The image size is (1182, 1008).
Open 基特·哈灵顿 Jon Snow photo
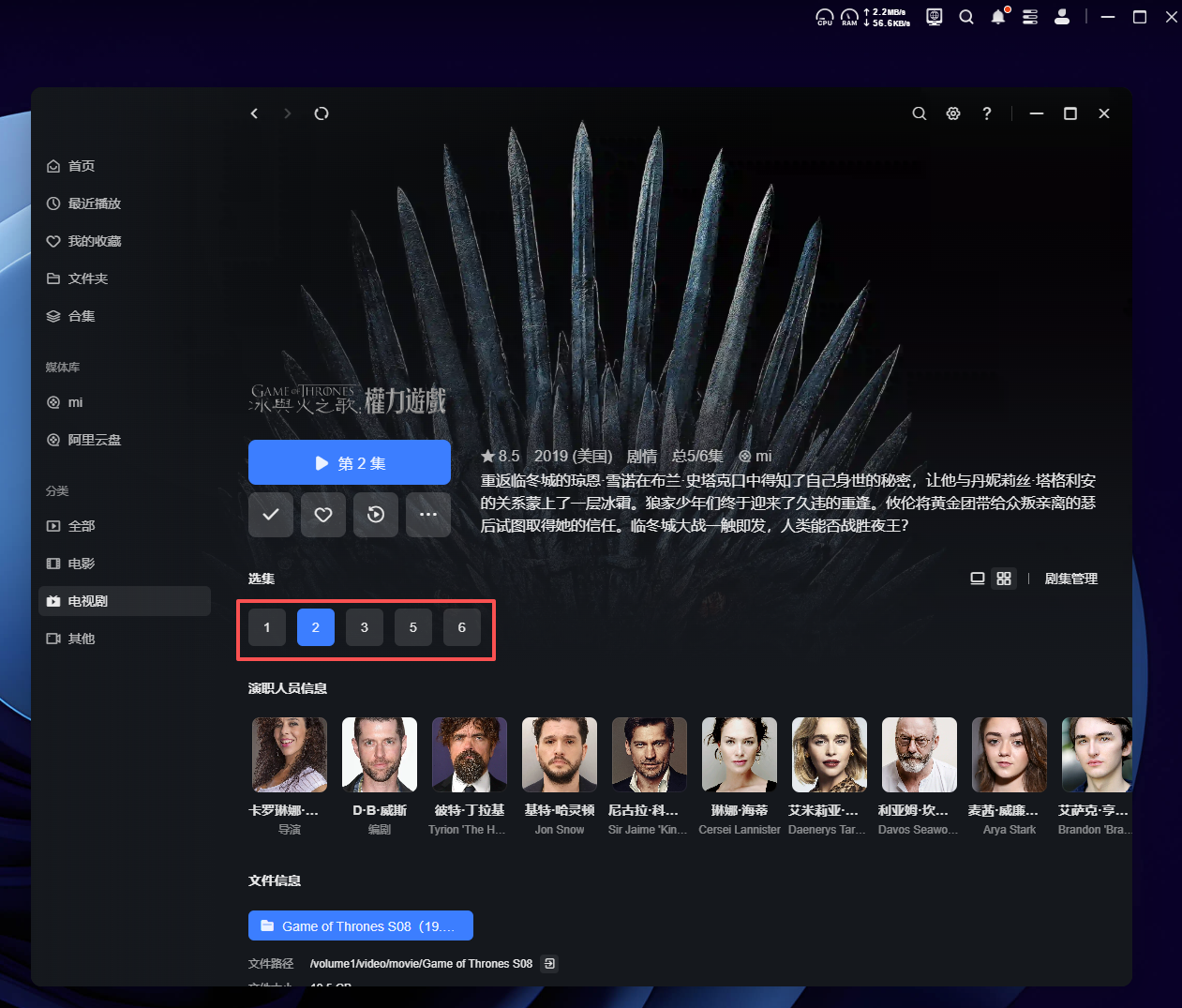tap(560, 755)
